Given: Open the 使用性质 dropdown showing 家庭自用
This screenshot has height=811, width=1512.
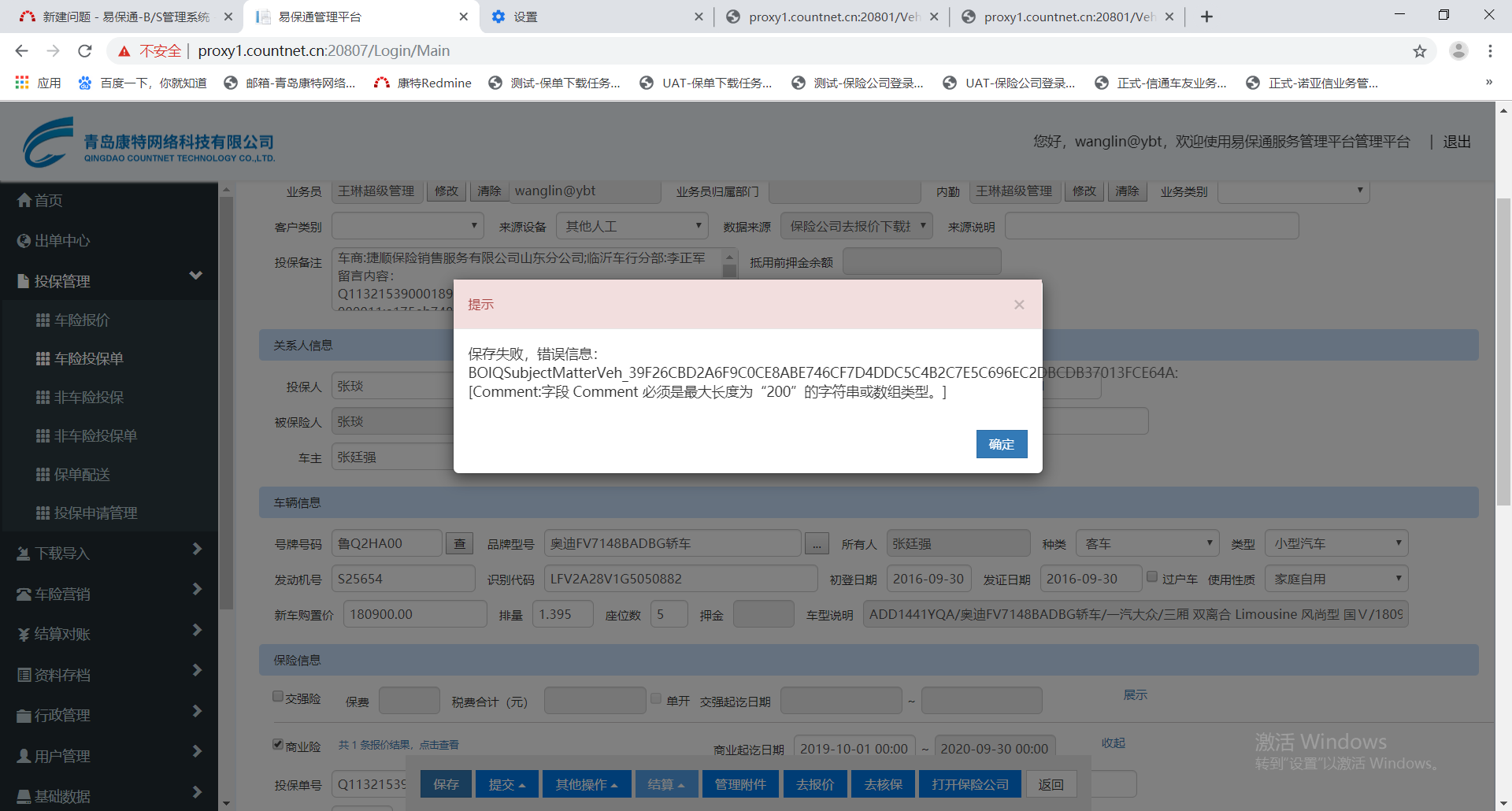Looking at the screenshot, I should pos(1336,579).
